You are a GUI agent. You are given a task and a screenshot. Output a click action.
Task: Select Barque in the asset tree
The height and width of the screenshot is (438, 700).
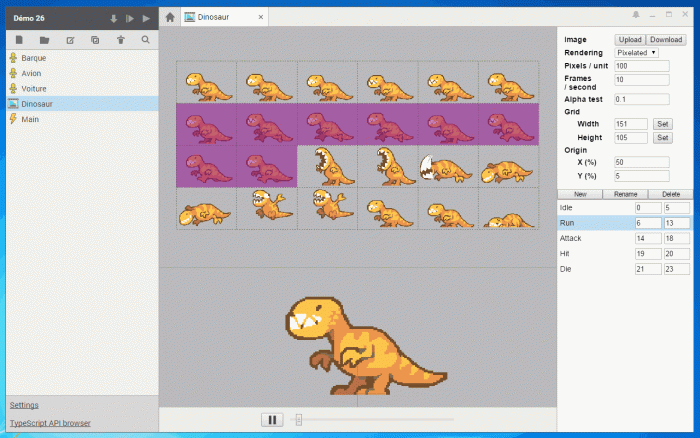click(x=82, y=58)
